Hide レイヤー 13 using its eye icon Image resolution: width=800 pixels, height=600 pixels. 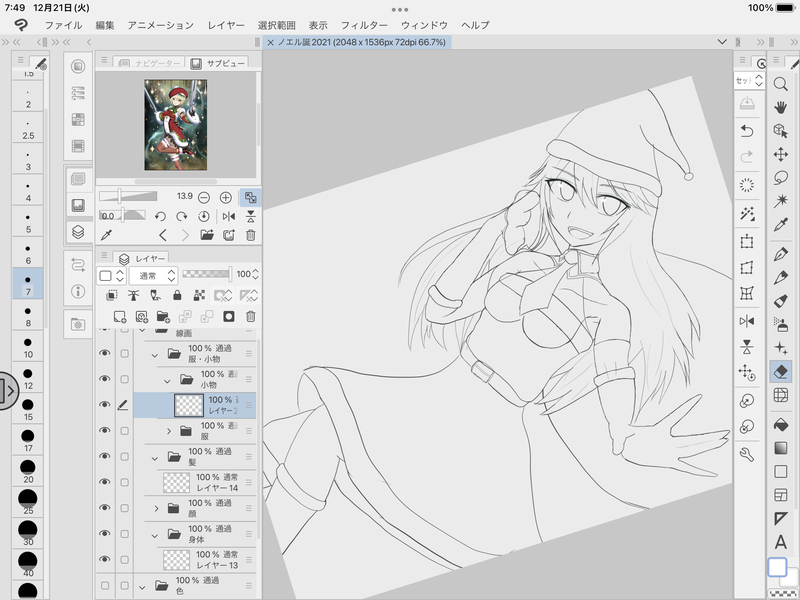point(104,559)
